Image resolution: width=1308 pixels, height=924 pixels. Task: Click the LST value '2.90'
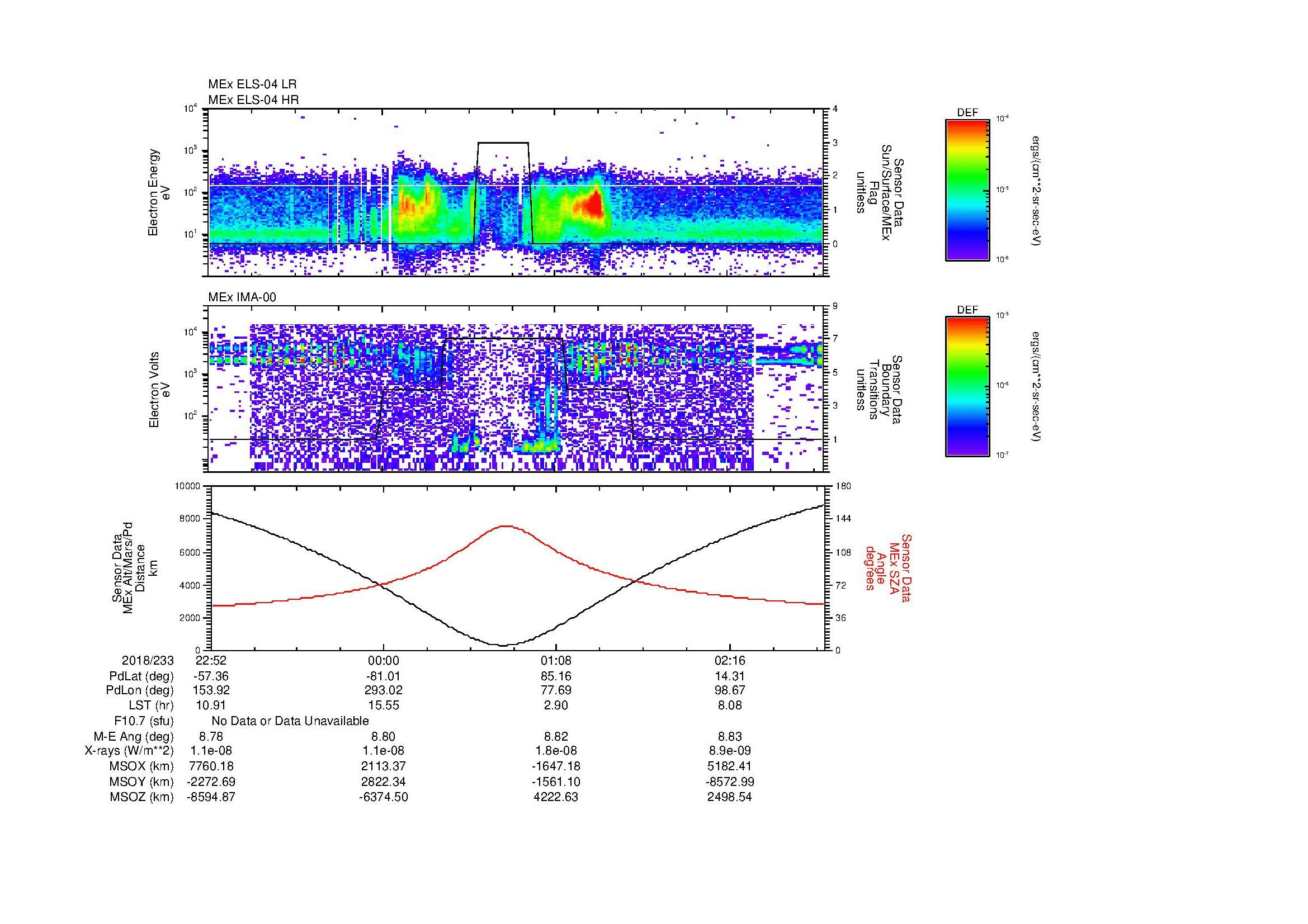click(x=556, y=705)
